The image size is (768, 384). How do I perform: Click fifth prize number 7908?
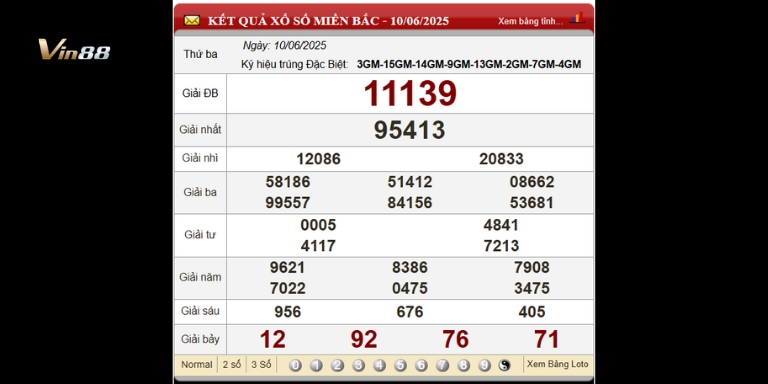[532, 268]
